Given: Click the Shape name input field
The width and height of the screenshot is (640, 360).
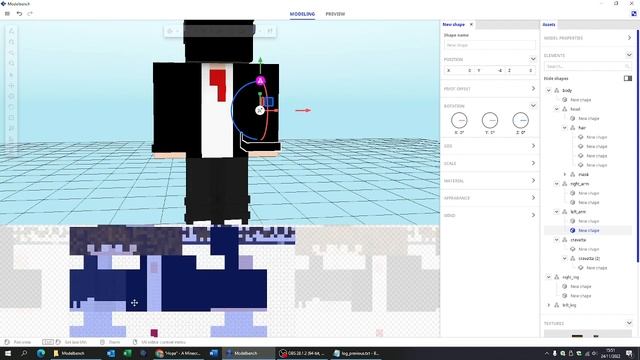Looking at the screenshot, I should (489, 45).
